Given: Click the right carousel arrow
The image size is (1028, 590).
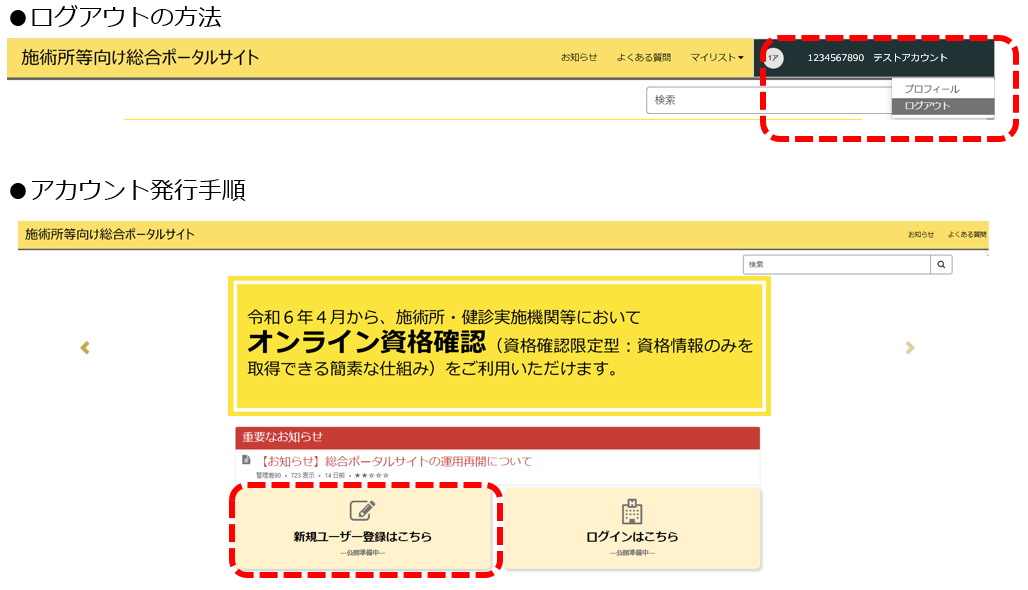Looking at the screenshot, I should pos(909,347).
